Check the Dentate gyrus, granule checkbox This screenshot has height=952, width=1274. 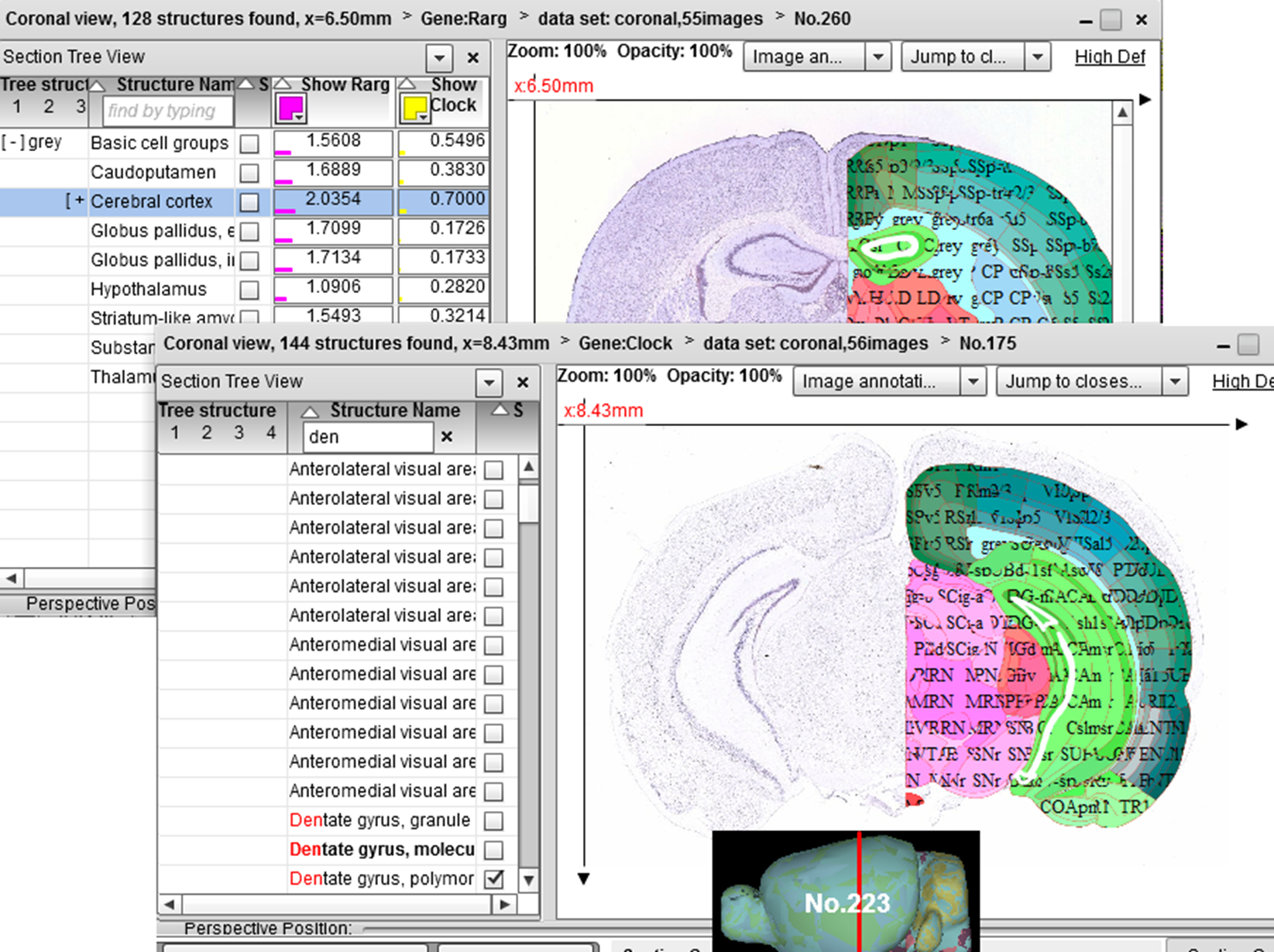coord(493,820)
